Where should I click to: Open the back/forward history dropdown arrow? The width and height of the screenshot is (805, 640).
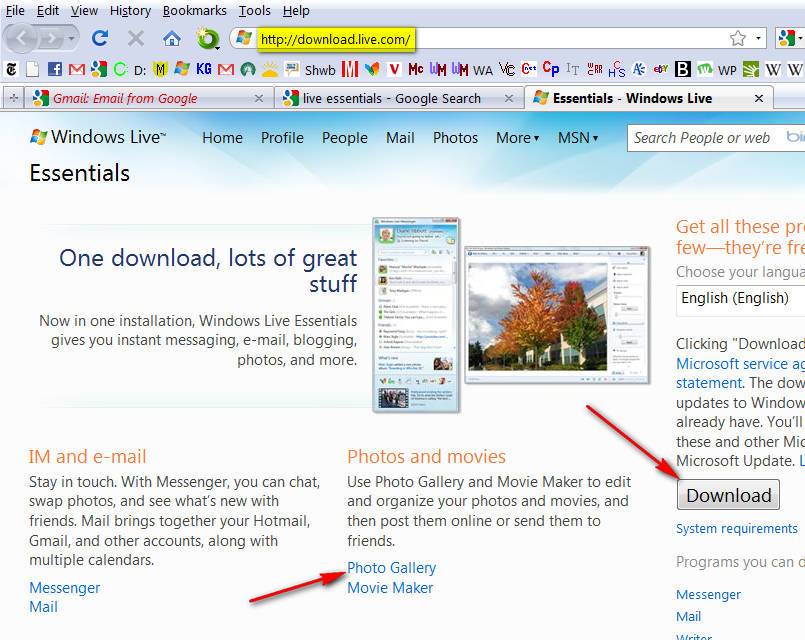point(71,38)
